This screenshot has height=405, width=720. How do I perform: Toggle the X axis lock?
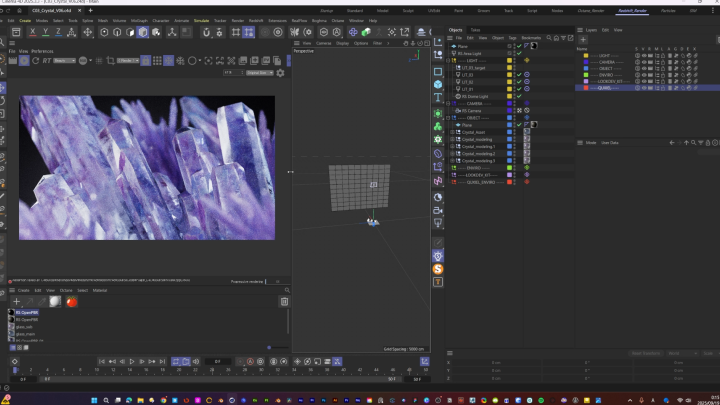32,32
